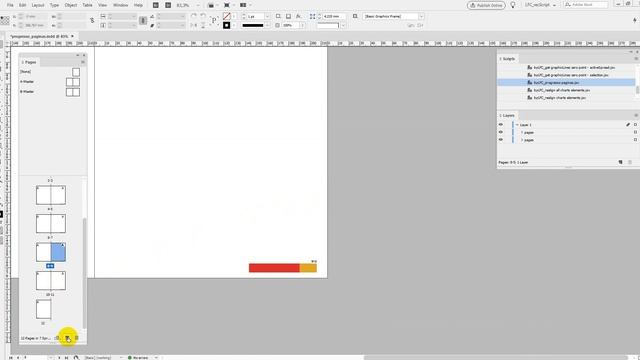640x360 pixels.
Task: Click the constrain proportions chain icon
Action: pyautogui.click(x=92, y=20)
